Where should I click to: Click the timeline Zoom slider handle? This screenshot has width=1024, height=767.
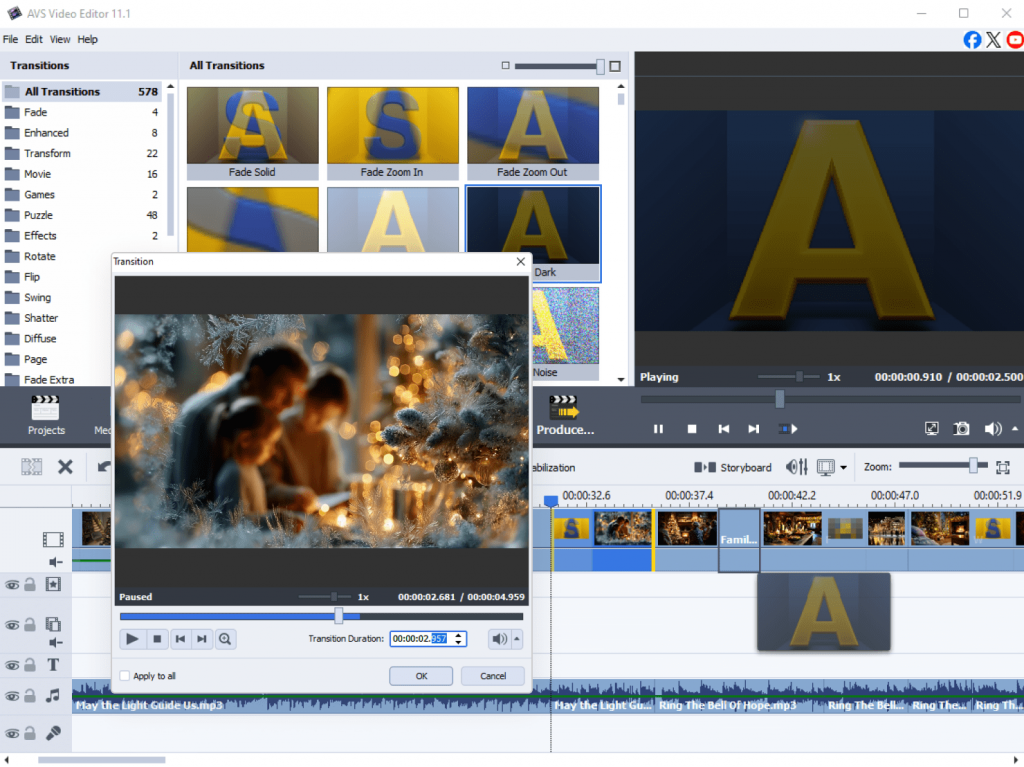pos(972,466)
